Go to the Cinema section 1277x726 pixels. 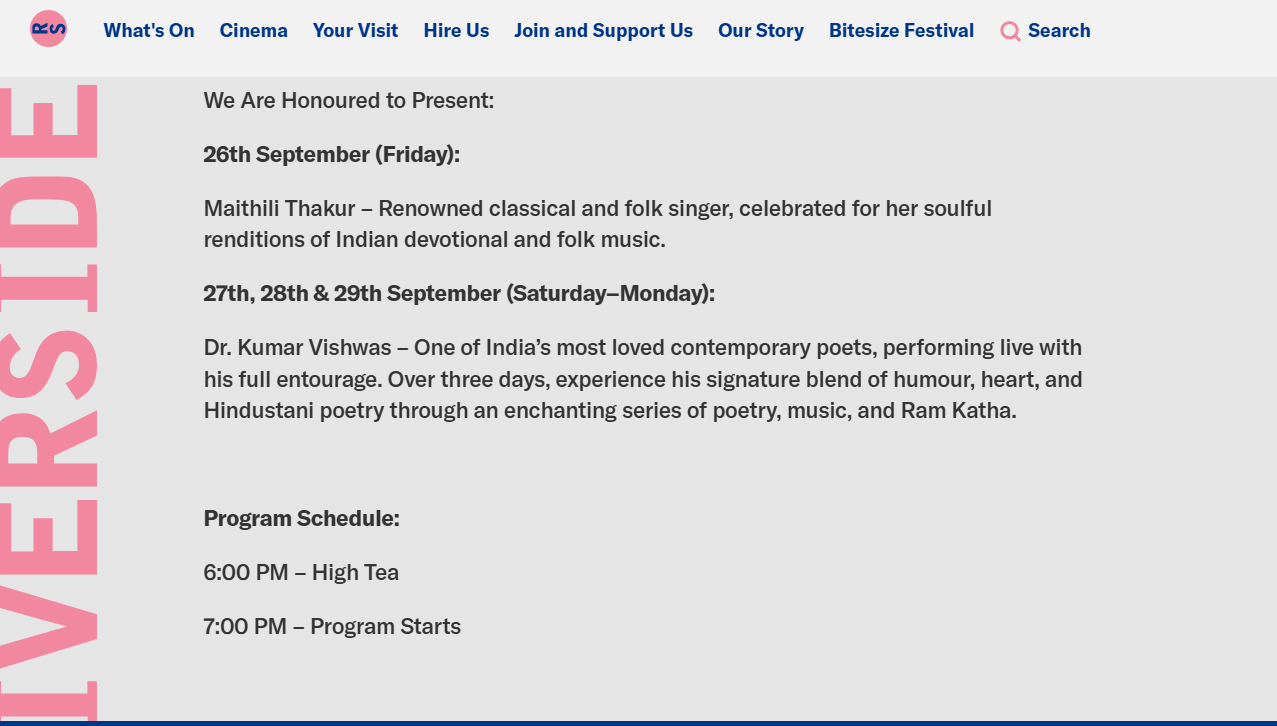coord(253,31)
